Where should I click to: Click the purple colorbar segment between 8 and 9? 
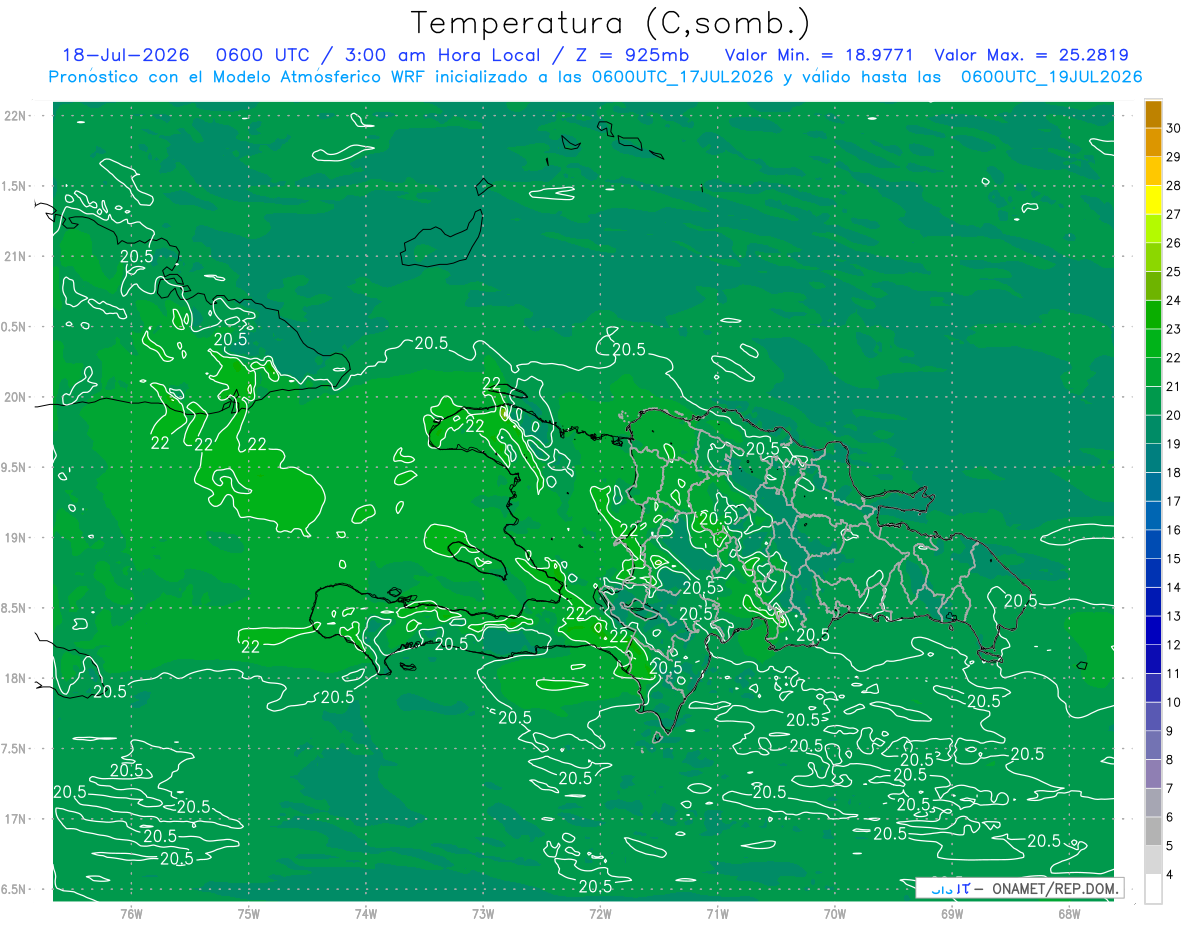tap(1153, 745)
